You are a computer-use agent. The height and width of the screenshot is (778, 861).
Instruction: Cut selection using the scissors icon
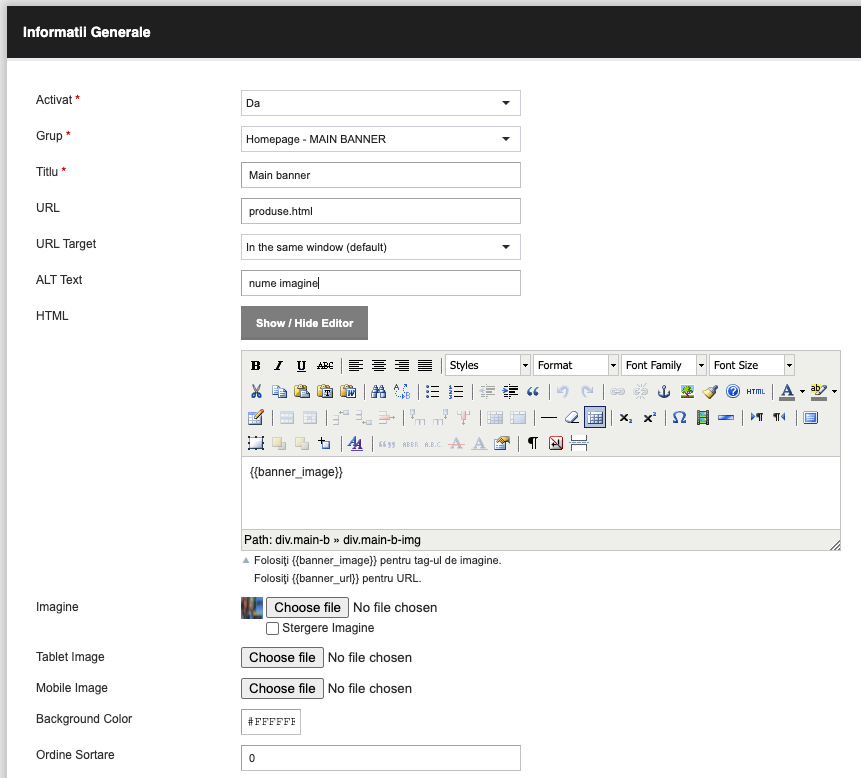tap(256, 391)
